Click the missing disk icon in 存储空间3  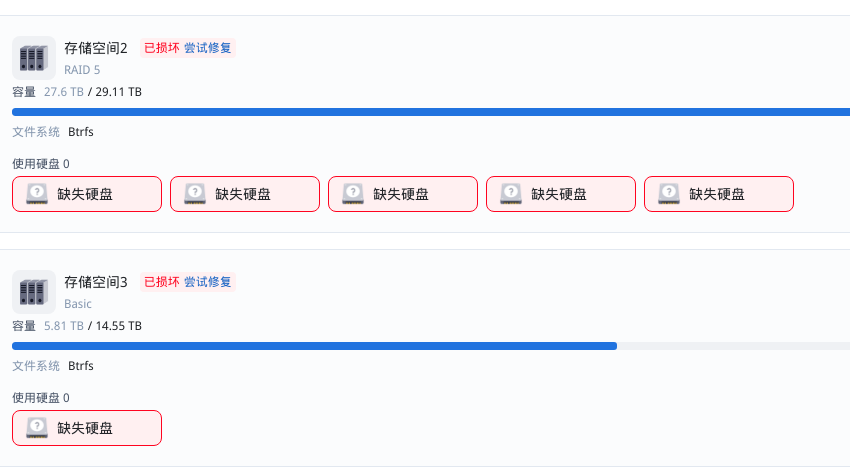[x=37, y=428]
